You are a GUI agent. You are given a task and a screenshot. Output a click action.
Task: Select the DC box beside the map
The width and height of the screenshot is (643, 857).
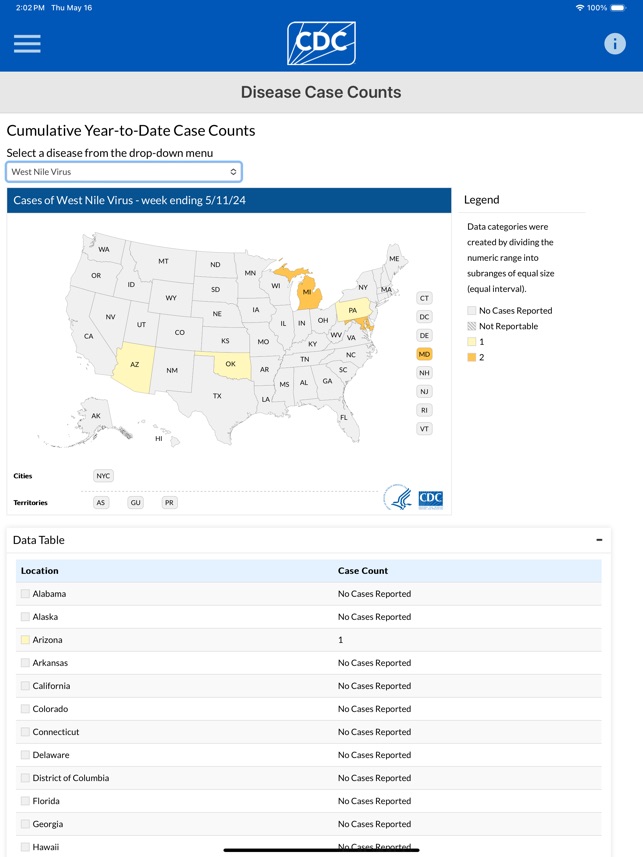pos(424,316)
